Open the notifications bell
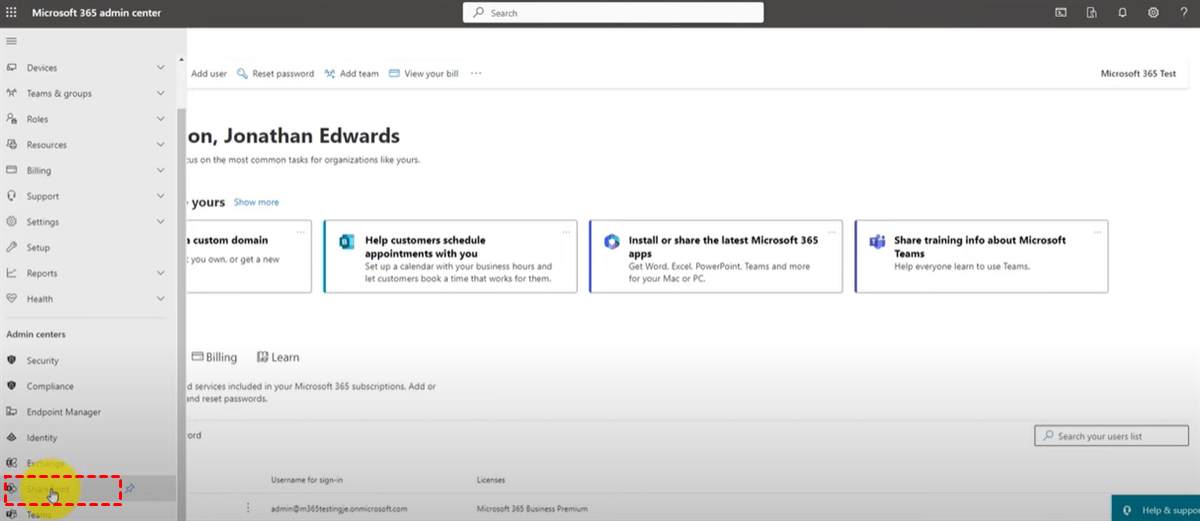Screen dimensions: 1200x521 (1123, 13)
